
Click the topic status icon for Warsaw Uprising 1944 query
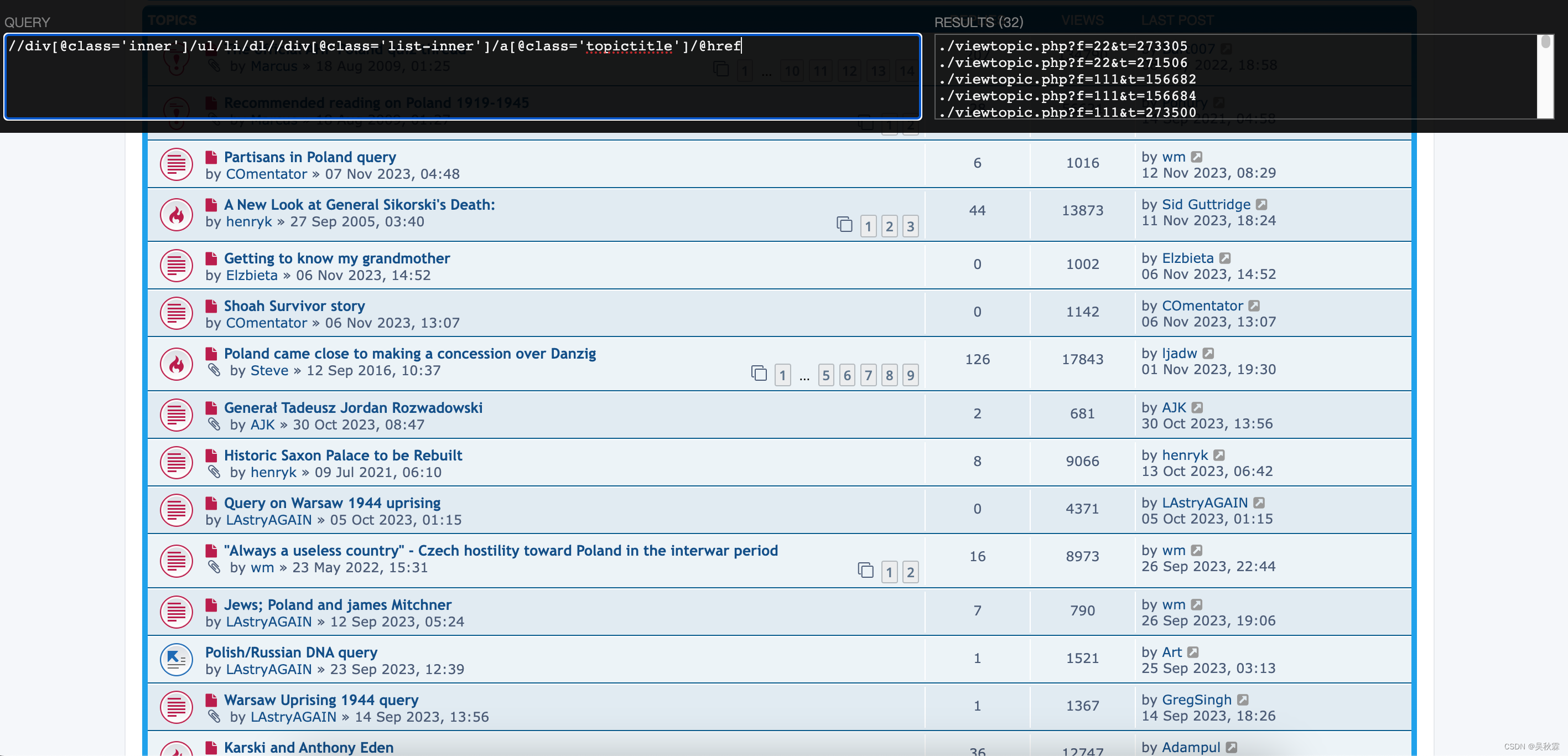tap(176, 707)
